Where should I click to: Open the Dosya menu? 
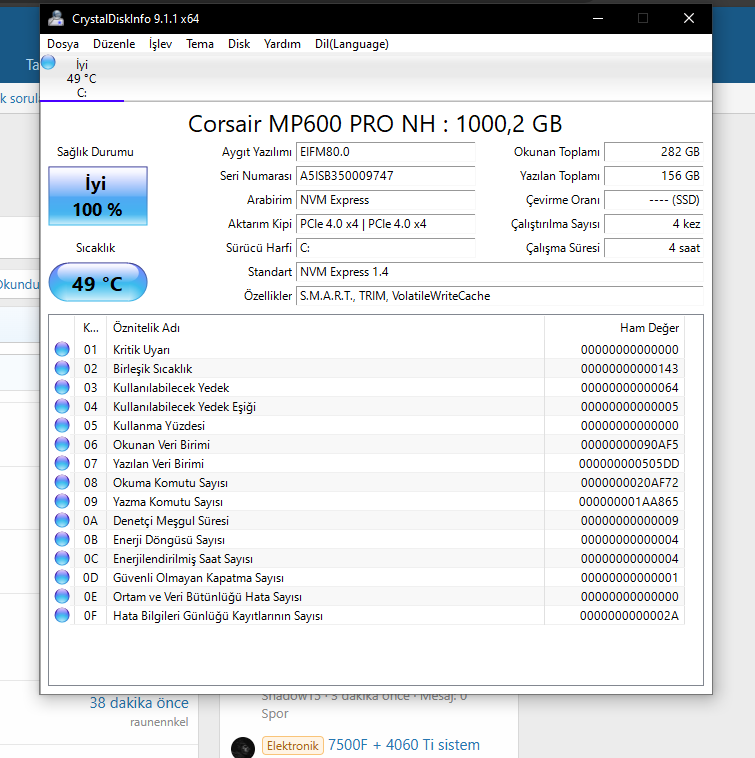63,44
